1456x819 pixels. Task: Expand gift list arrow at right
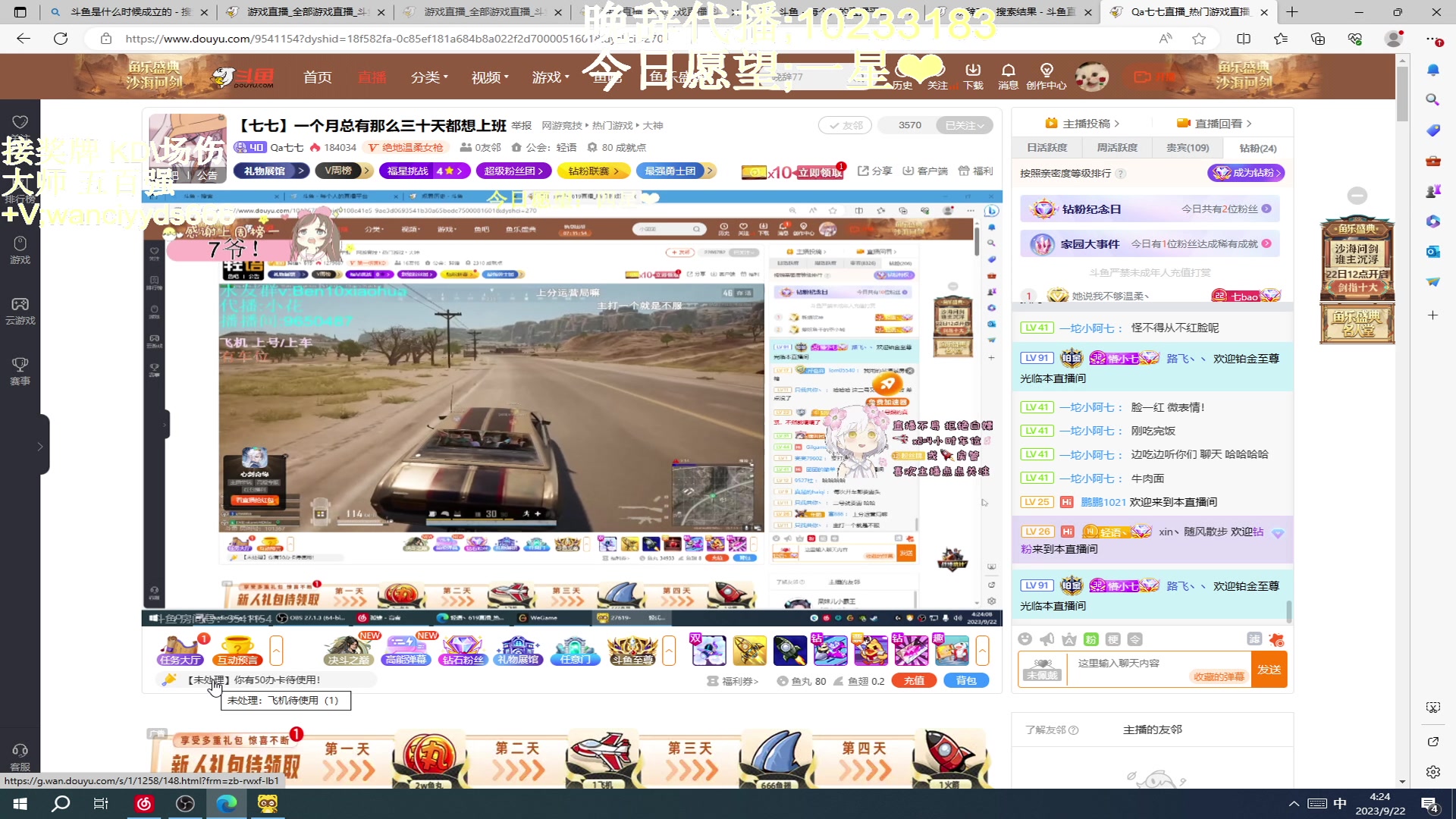(x=983, y=651)
